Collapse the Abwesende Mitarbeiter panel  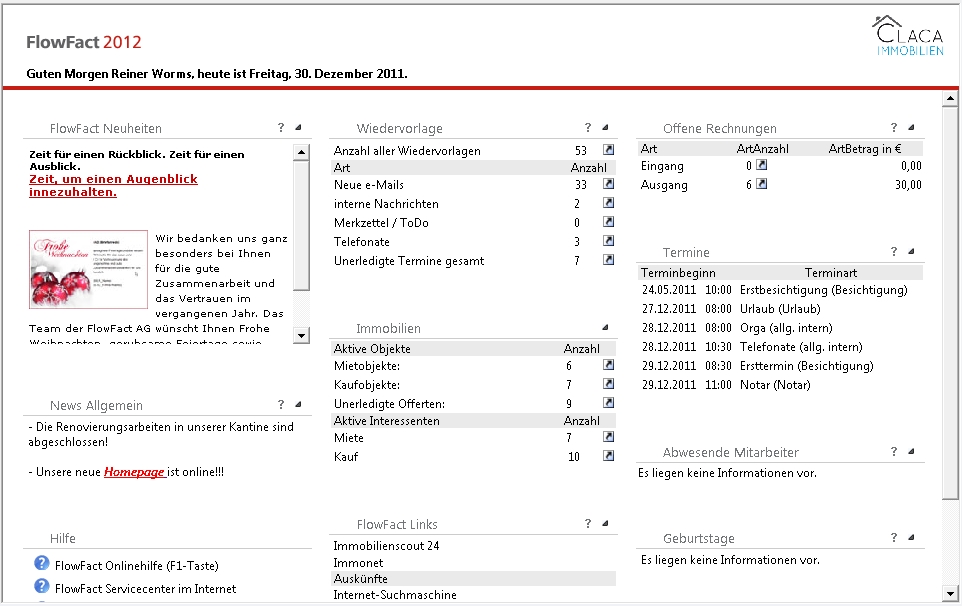(911, 451)
